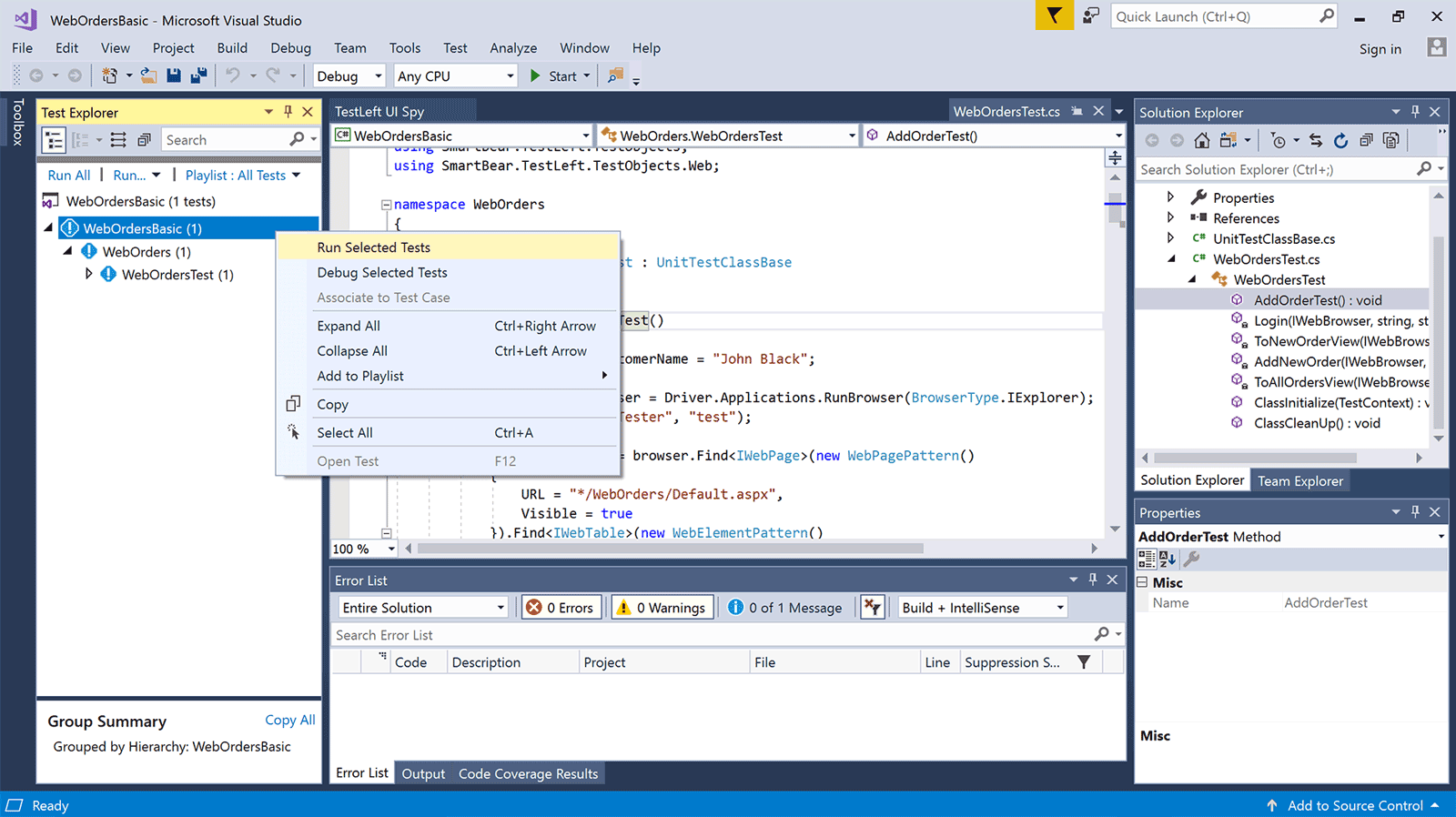The image size is (1456, 817).
Task: Click the Test Explorer collapse all icon
Action: [144, 140]
